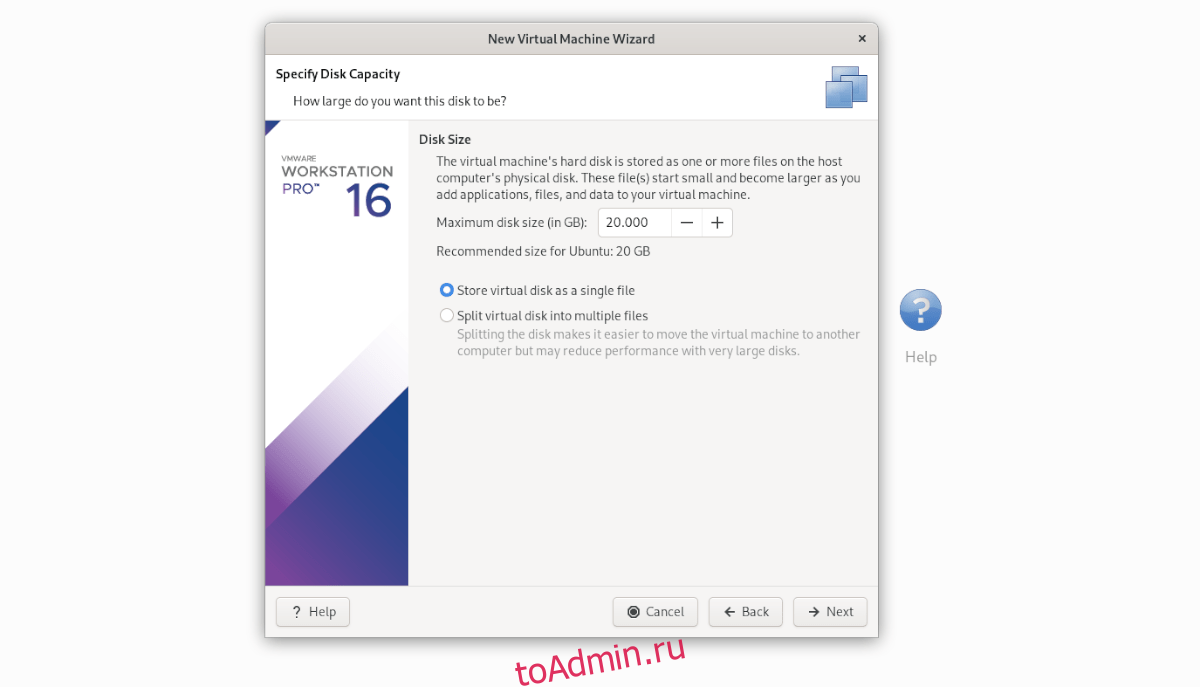Click the VMware Workstation Pro 16 logo
Viewport: 1200px width, 687px height.
point(337,186)
